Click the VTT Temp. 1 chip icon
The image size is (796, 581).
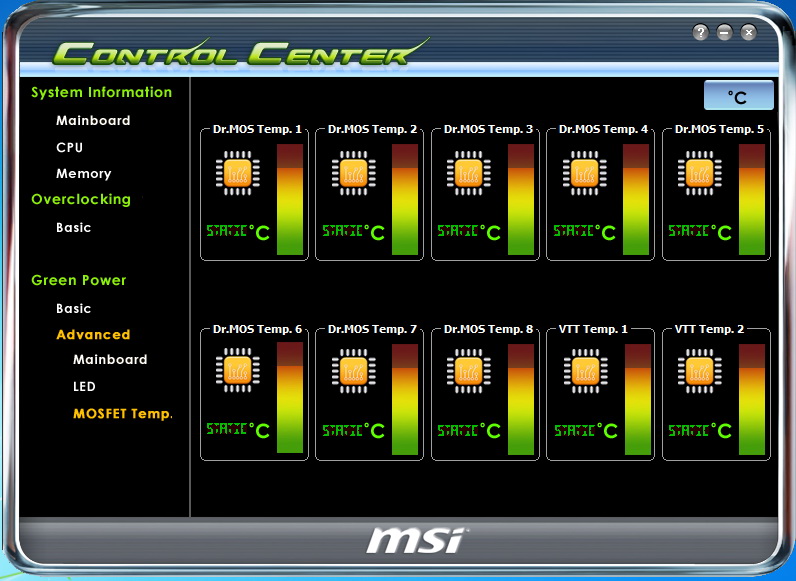click(x=583, y=372)
